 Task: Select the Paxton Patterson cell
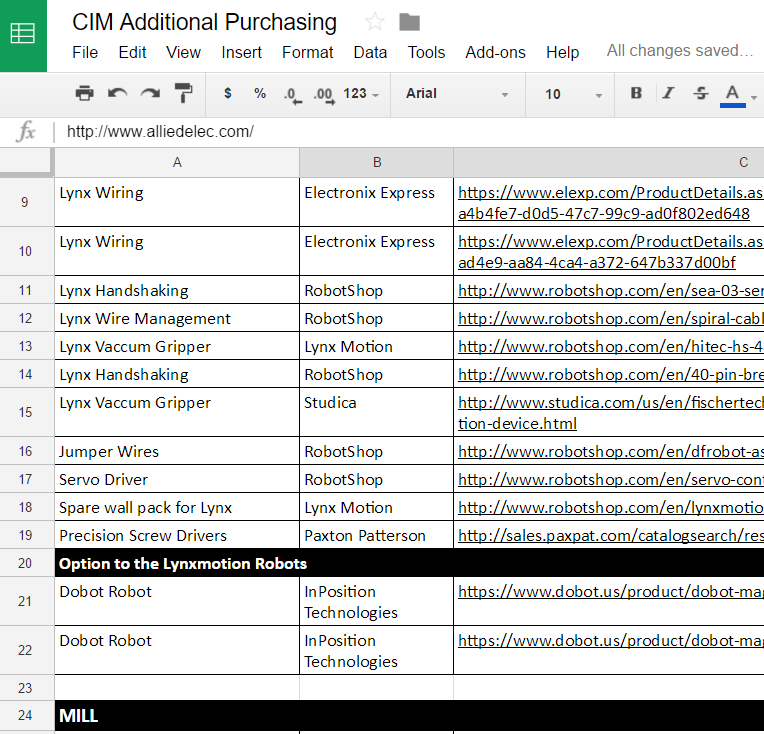376,535
